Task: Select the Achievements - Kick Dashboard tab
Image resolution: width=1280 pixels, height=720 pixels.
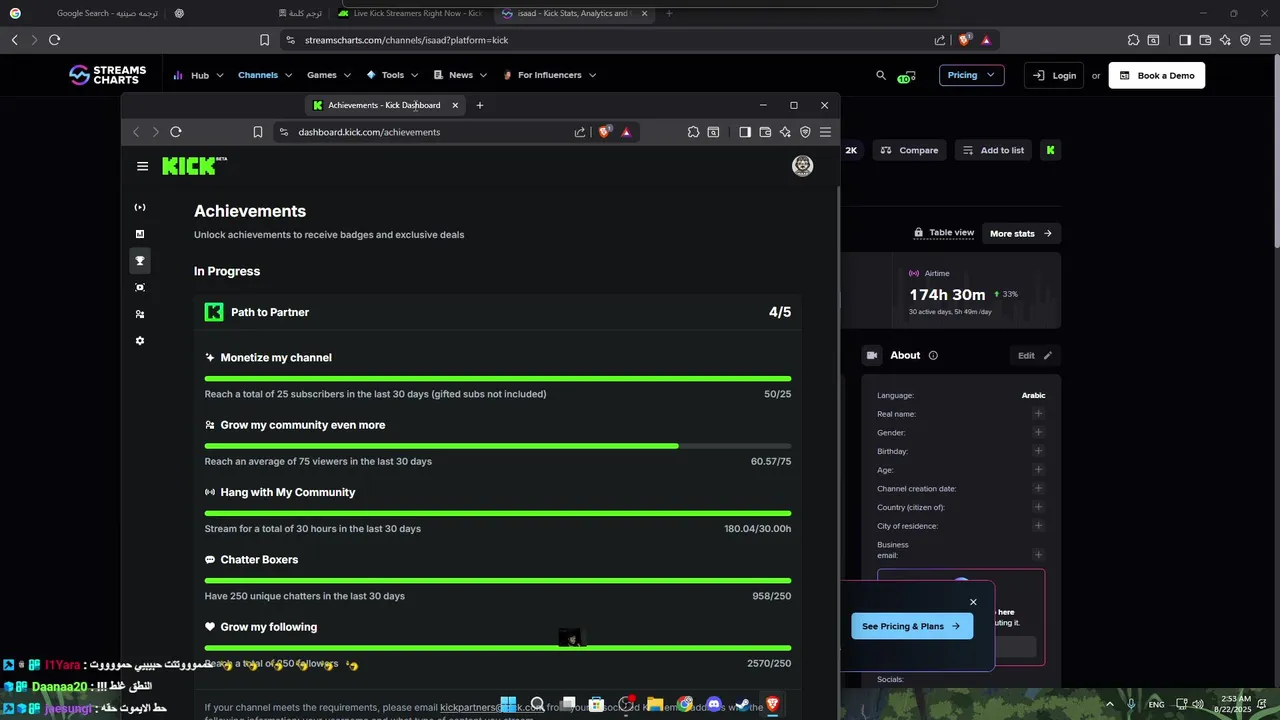Action: [385, 105]
